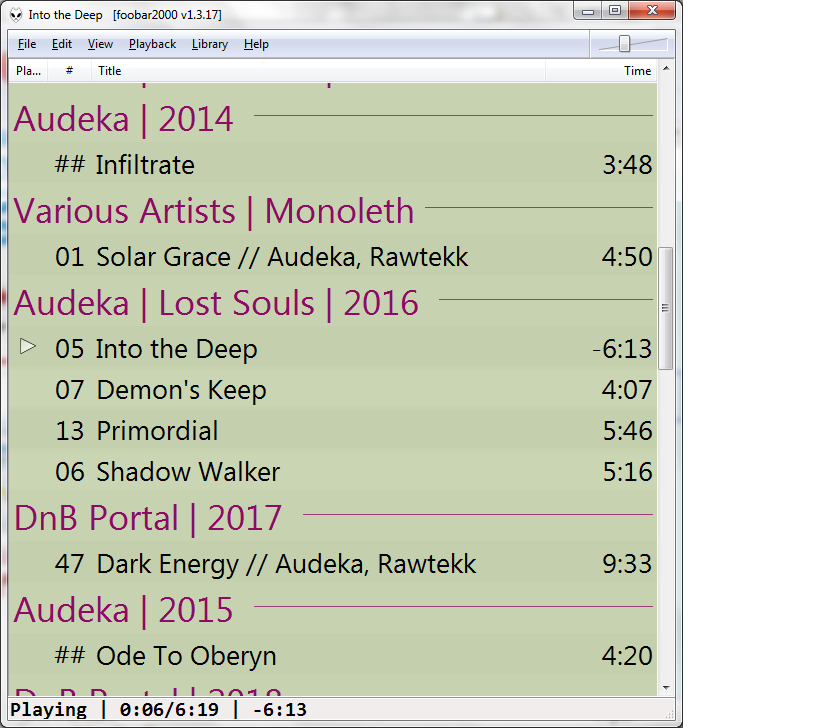Click the 4:50 duration of Solar Grace
Image resolution: width=827 pixels, height=728 pixels.
coord(627,257)
